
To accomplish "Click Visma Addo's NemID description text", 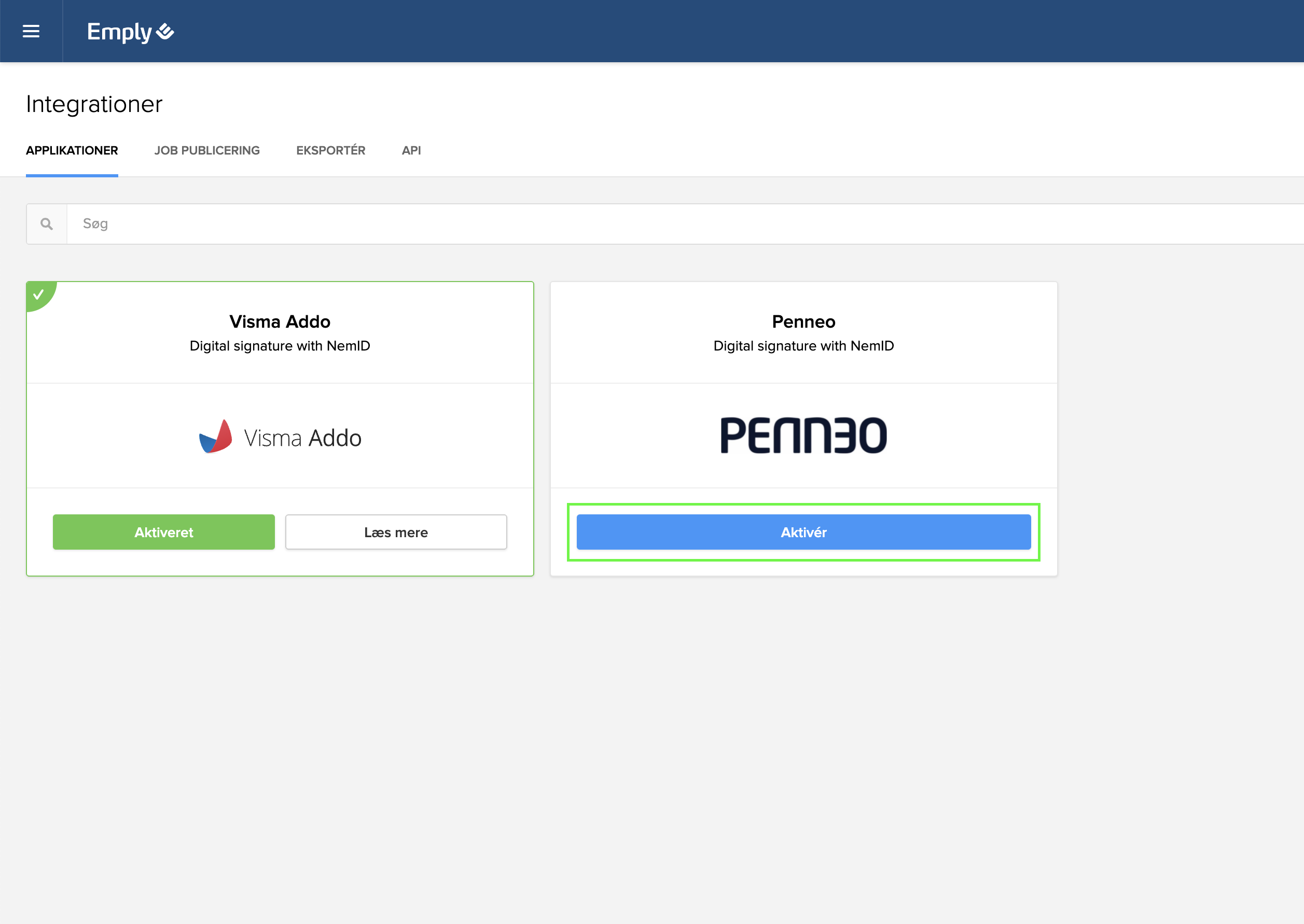I will [x=280, y=346].
